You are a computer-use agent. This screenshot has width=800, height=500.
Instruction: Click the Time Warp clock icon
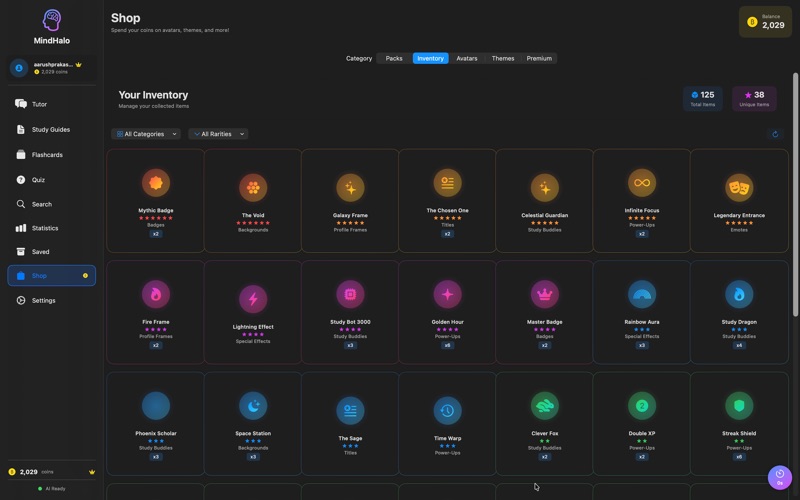(447, 410)
